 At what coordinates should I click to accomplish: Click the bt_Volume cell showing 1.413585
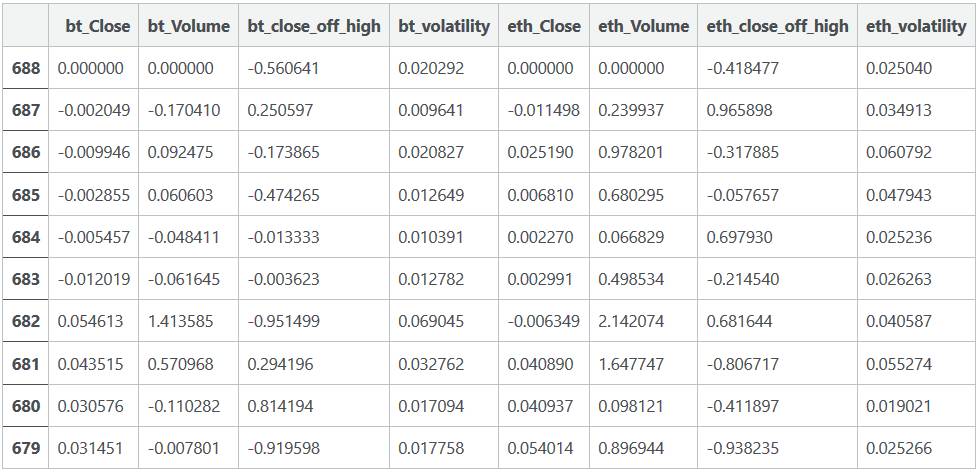point(180,321)
